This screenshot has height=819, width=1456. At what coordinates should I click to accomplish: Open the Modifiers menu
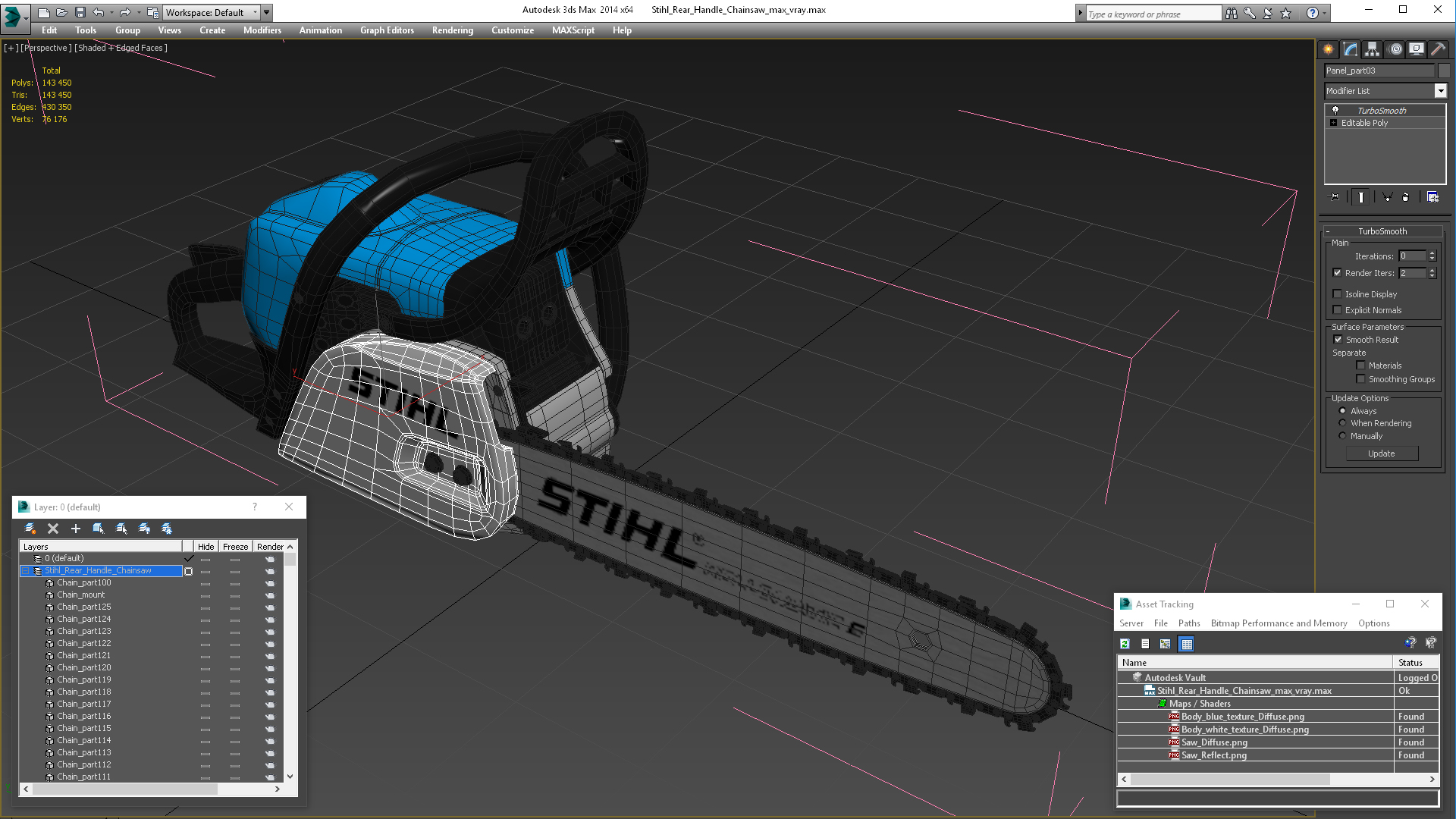pyautogui.click(x=262, y=30)
